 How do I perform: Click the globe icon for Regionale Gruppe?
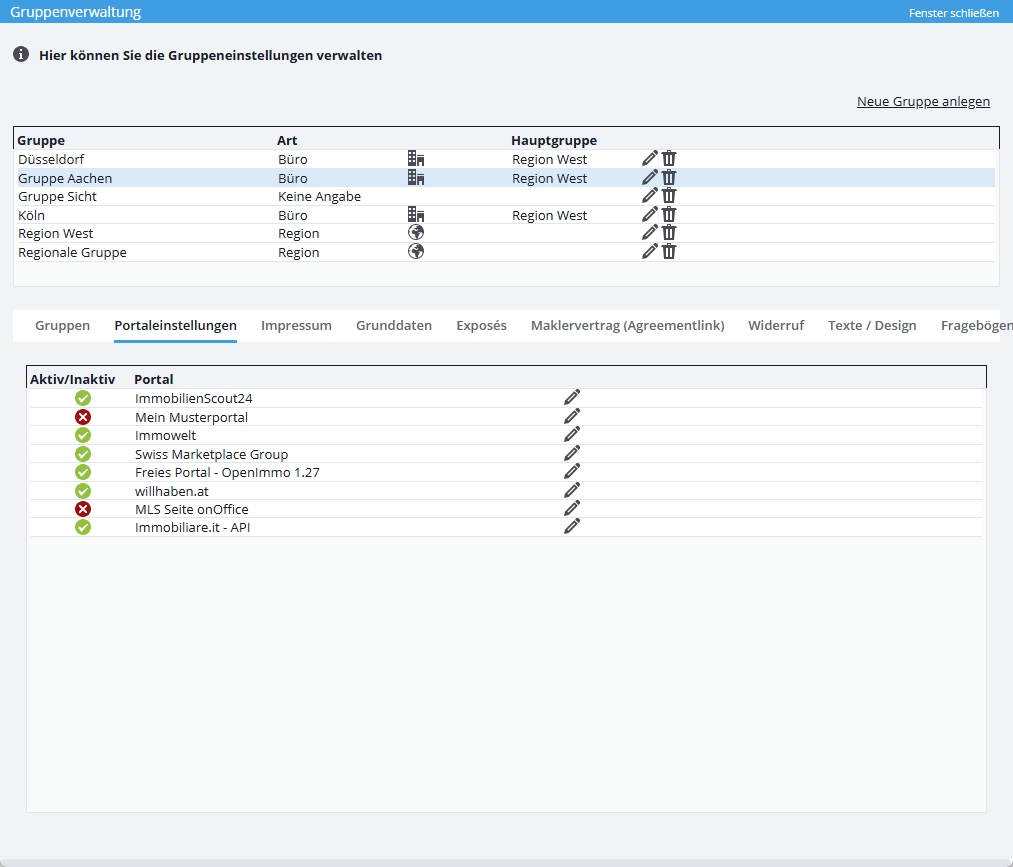click(416, 251)
